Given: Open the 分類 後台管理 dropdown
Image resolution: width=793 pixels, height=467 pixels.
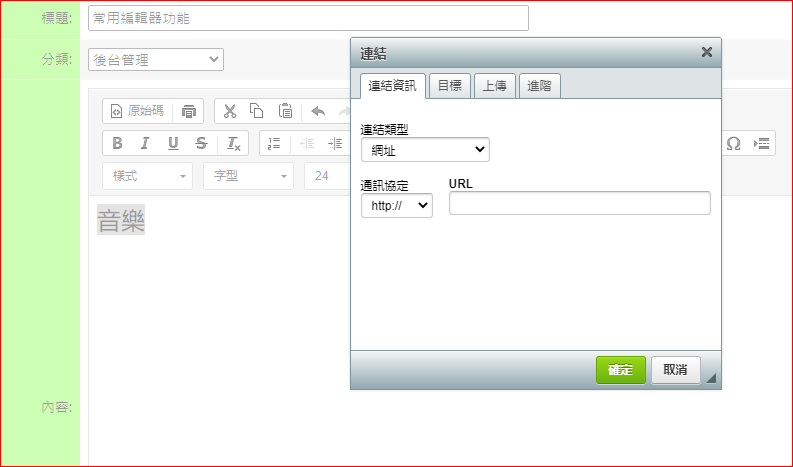Looking at the screenshot, I should 156,60.
